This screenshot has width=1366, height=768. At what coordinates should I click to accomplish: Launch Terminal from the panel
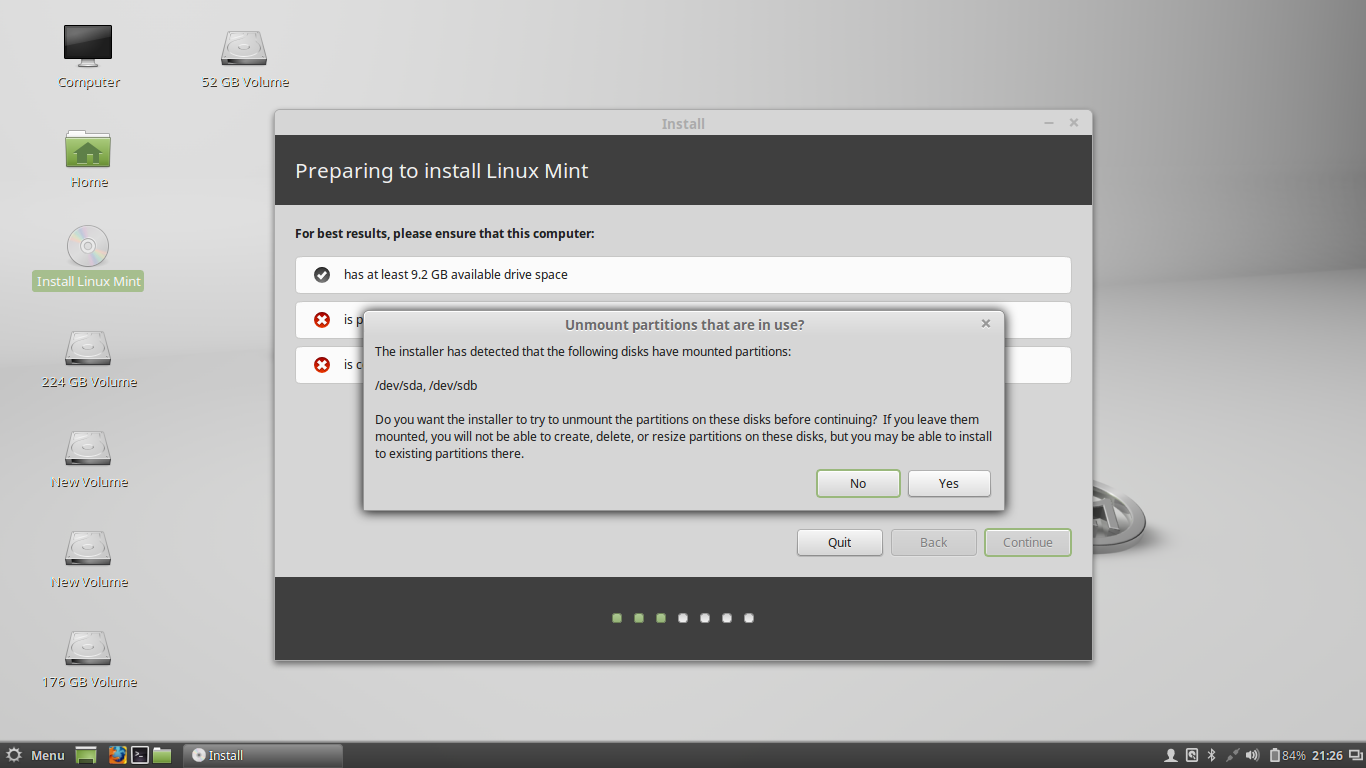click(140, 755)
